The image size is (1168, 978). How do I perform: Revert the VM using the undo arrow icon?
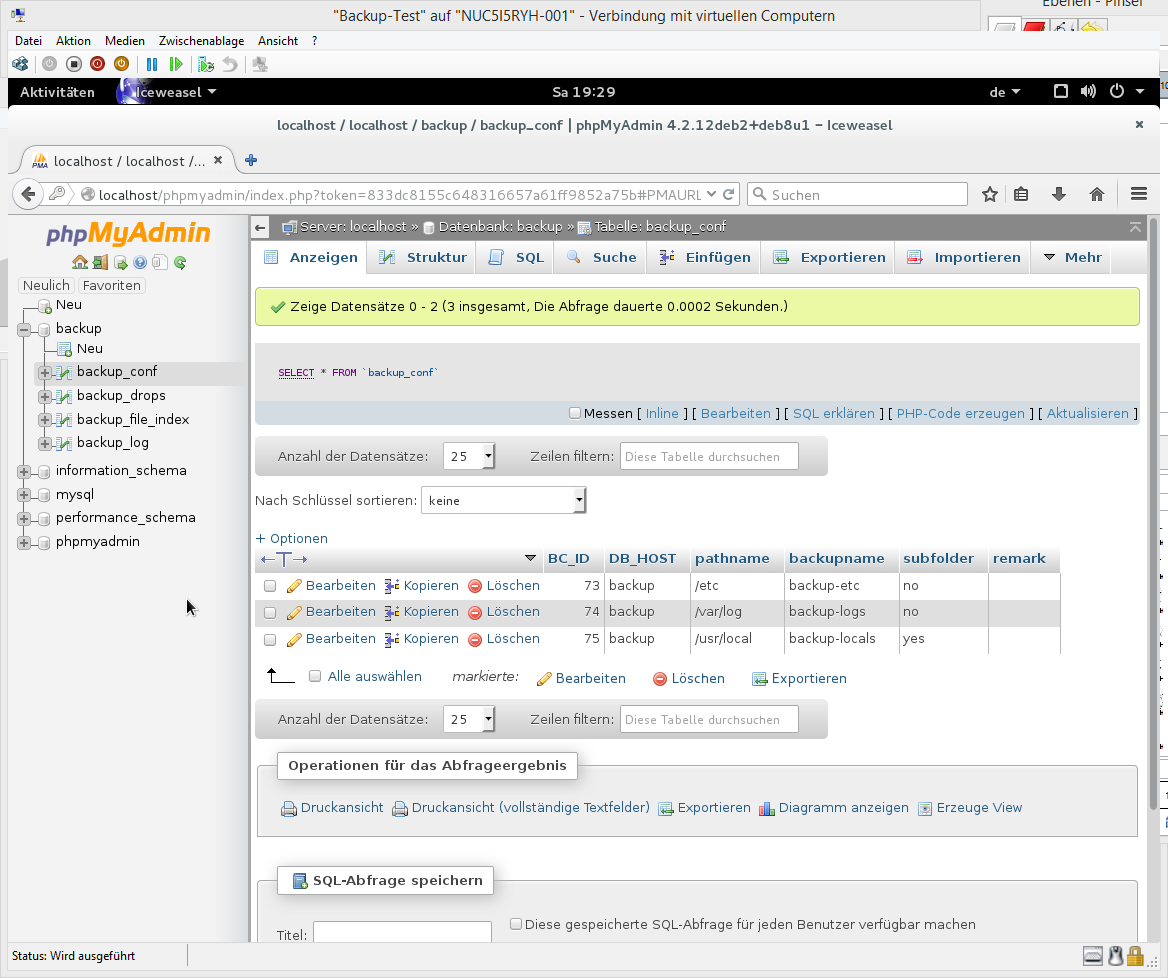pyautogui.click(x=230, y=65)
